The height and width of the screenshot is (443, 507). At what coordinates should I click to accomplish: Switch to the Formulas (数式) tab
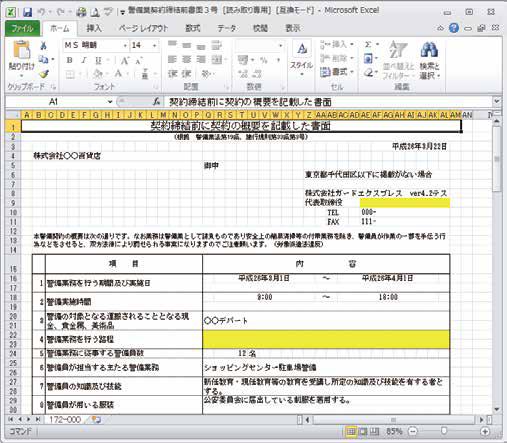pyautogui.click(x=193, y=29)
